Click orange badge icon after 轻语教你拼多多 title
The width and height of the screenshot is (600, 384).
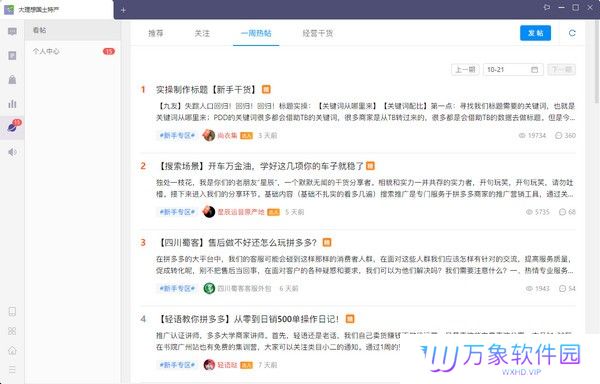(x=350, y=319)
